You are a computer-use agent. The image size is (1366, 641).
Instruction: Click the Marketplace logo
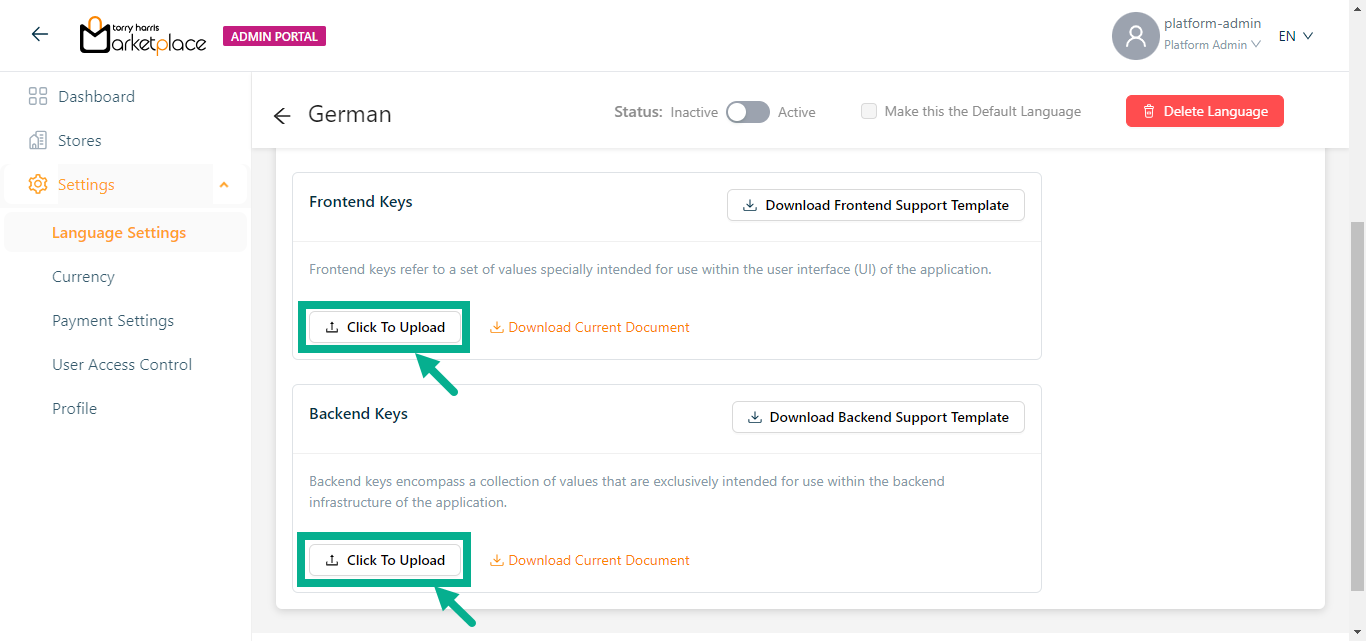(x=143, y=36)
